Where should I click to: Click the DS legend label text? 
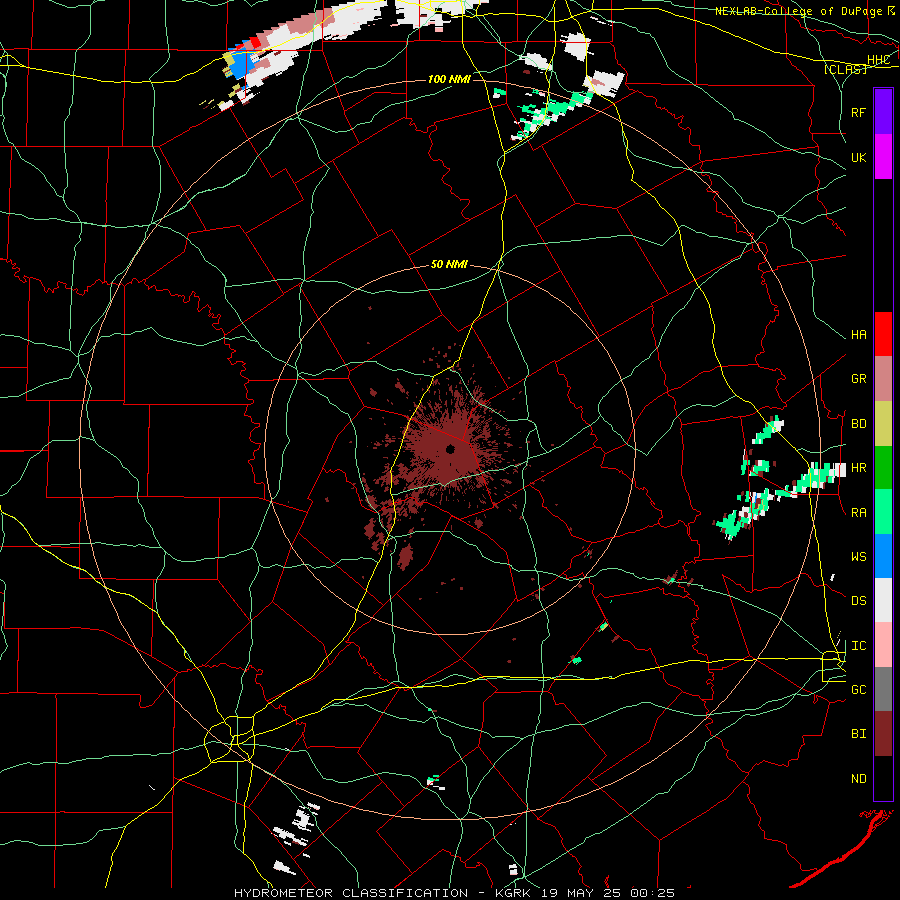click(x=859, y=601)
